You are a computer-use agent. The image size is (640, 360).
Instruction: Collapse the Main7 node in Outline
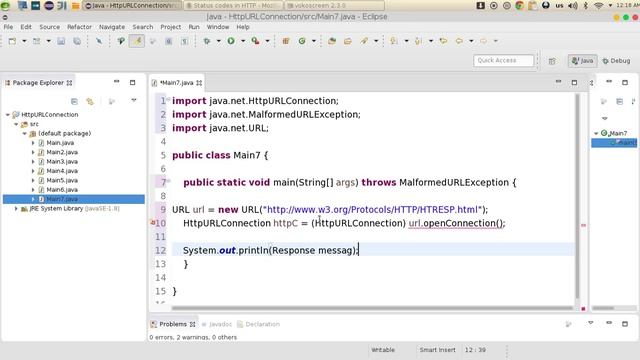point(596,133)
